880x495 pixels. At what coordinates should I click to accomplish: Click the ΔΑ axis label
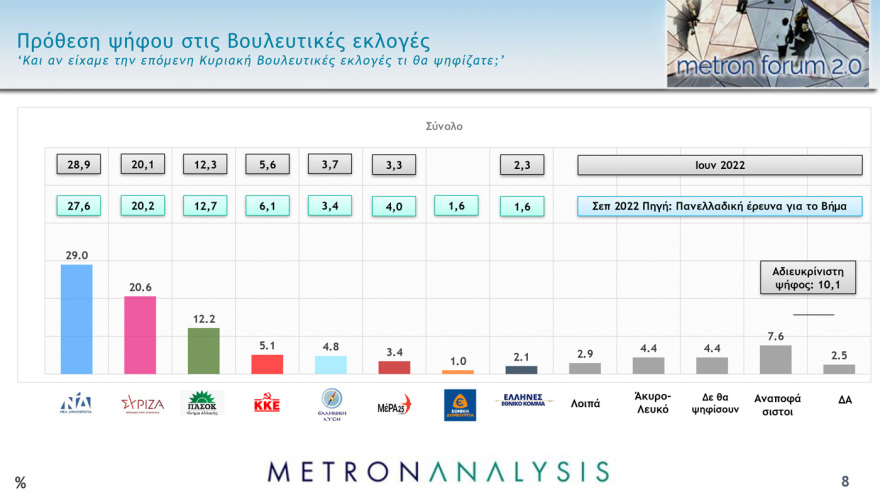click(845, 400)
